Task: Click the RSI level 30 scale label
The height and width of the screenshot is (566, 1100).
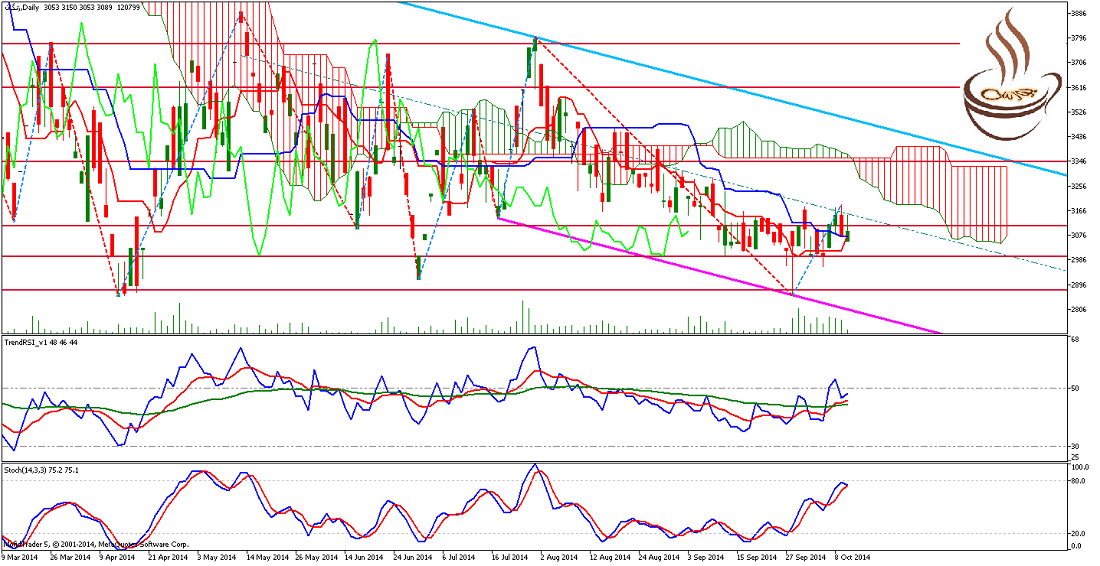Action: (1074, 446)
